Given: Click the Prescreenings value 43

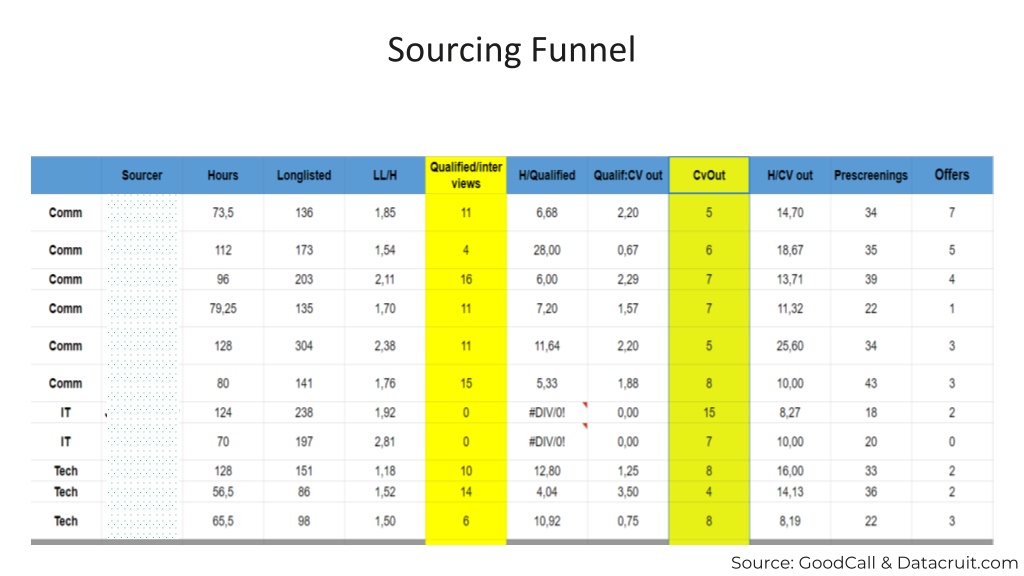Looking at the screenshot, I should 871,383.
